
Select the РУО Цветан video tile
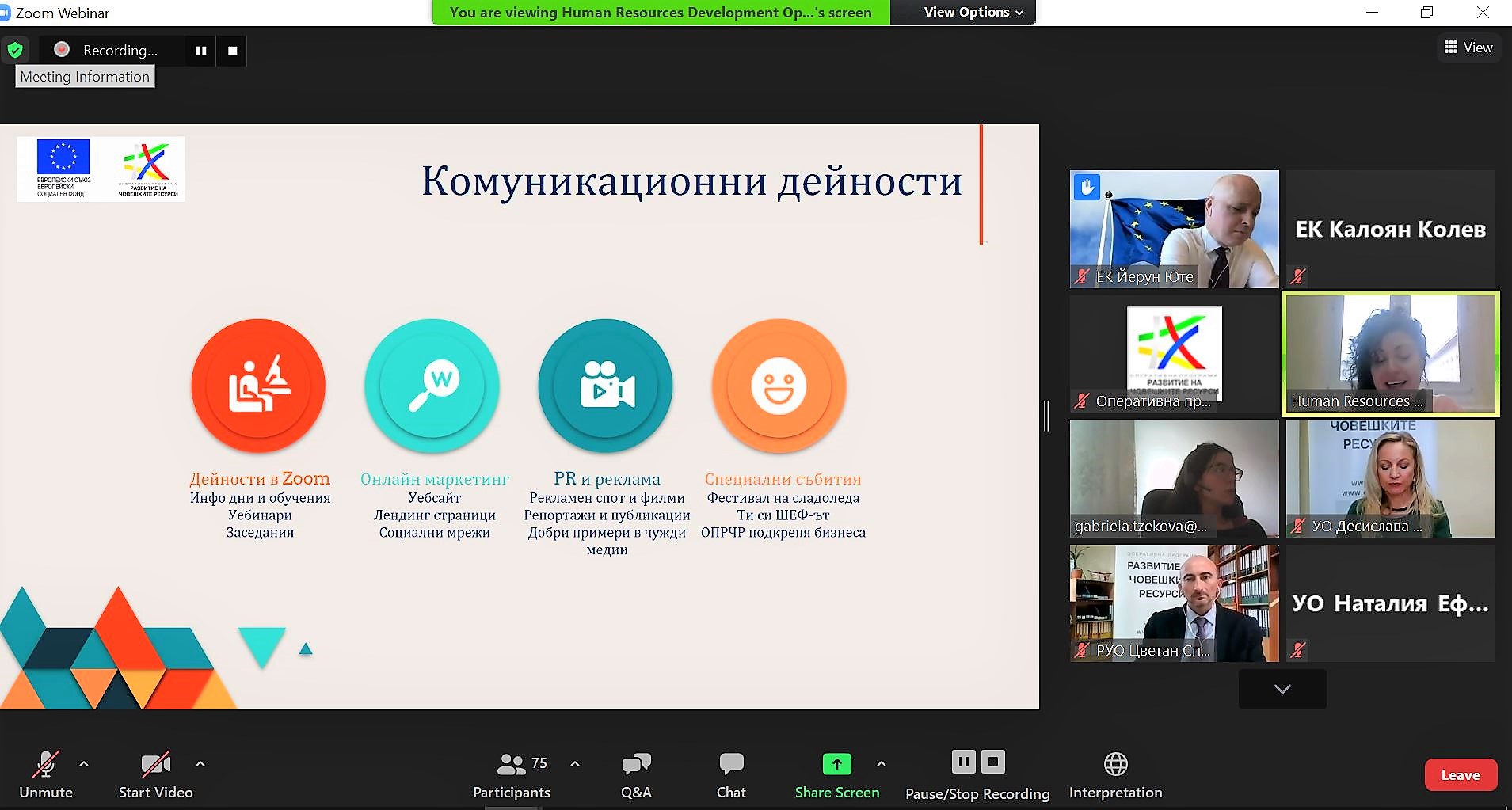click(x=1174, y=603)
